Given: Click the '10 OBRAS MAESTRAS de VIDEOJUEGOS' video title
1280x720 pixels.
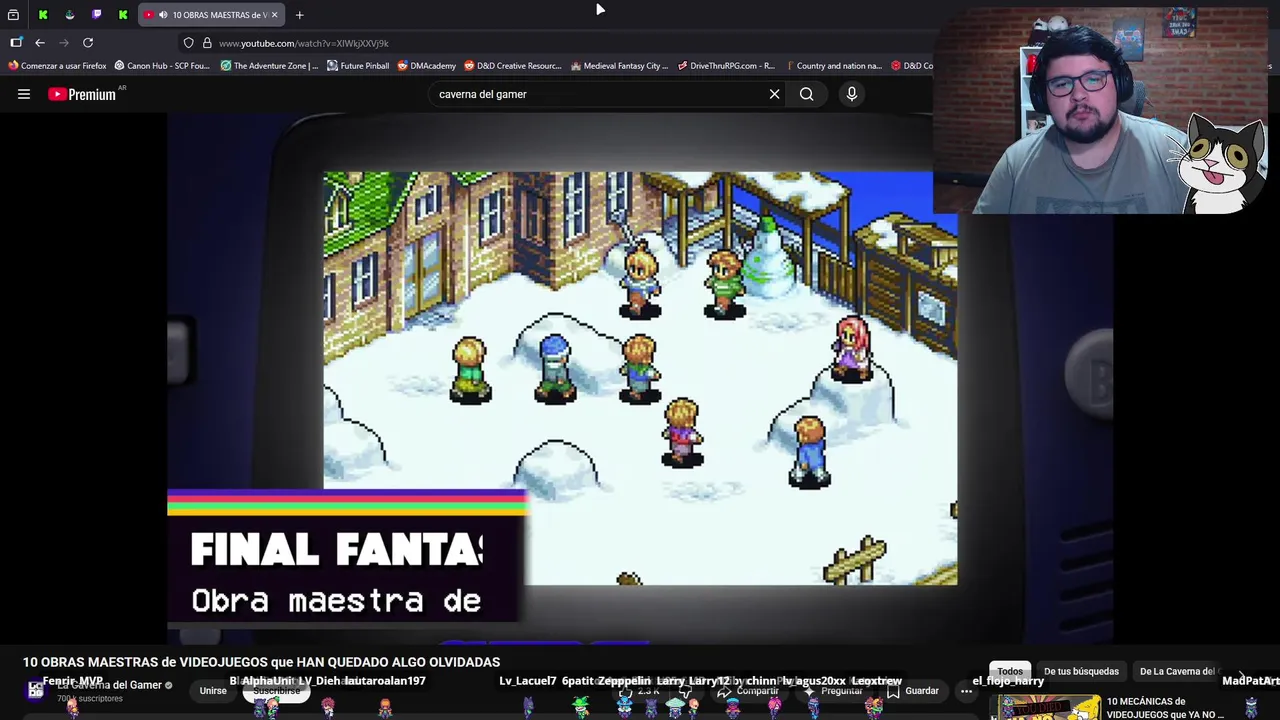Looking at the screenshot, I should tap(261, 662).
